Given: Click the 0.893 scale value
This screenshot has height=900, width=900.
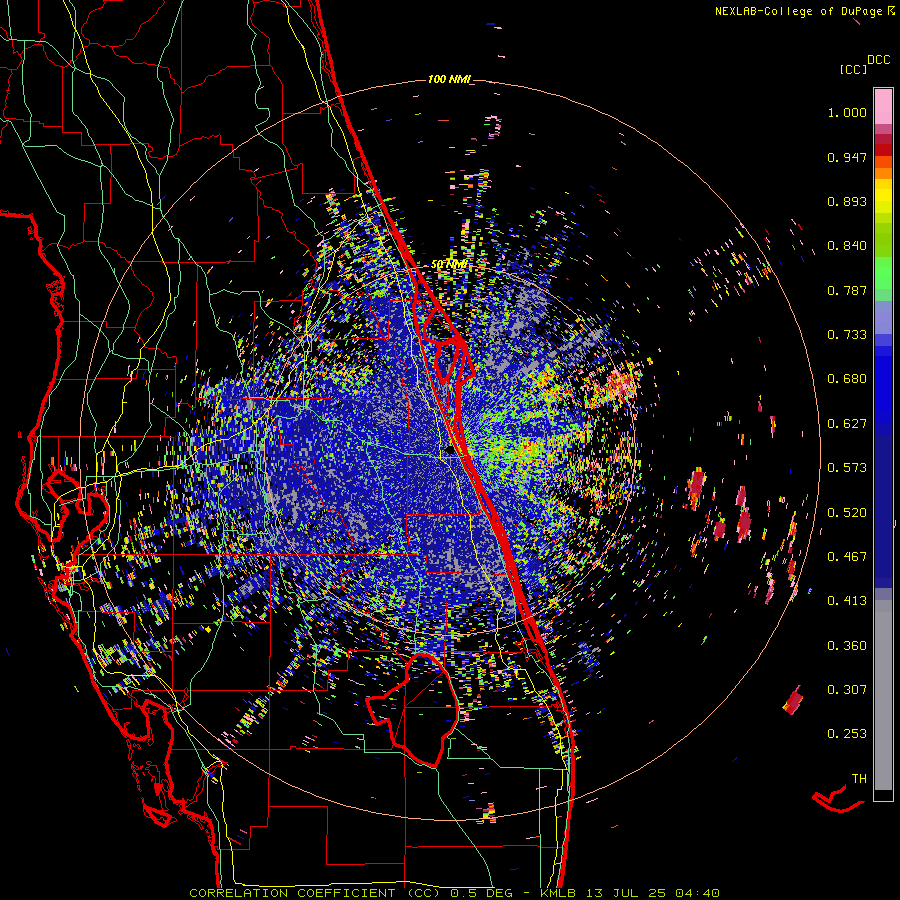Looking at the screenshot, I should 847,201.
